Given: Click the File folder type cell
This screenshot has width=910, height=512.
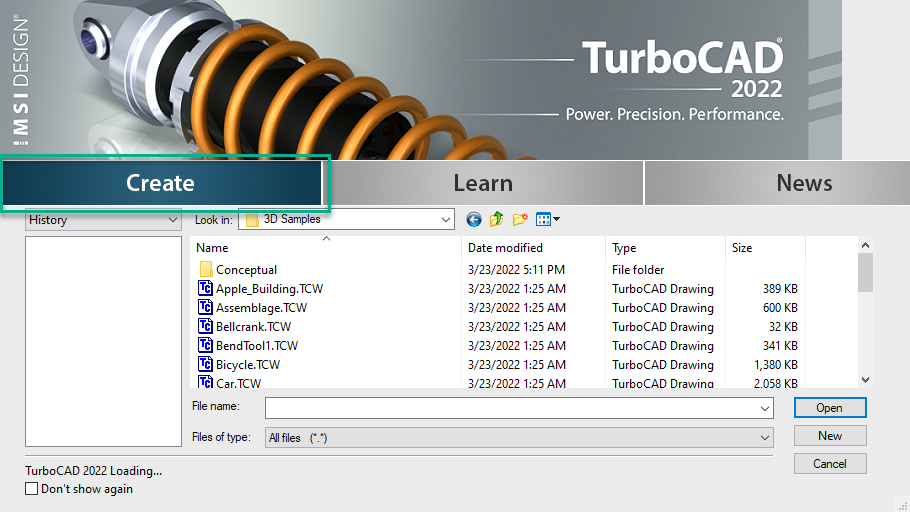Looking at the screenshot, I should (x=638, y=269).
